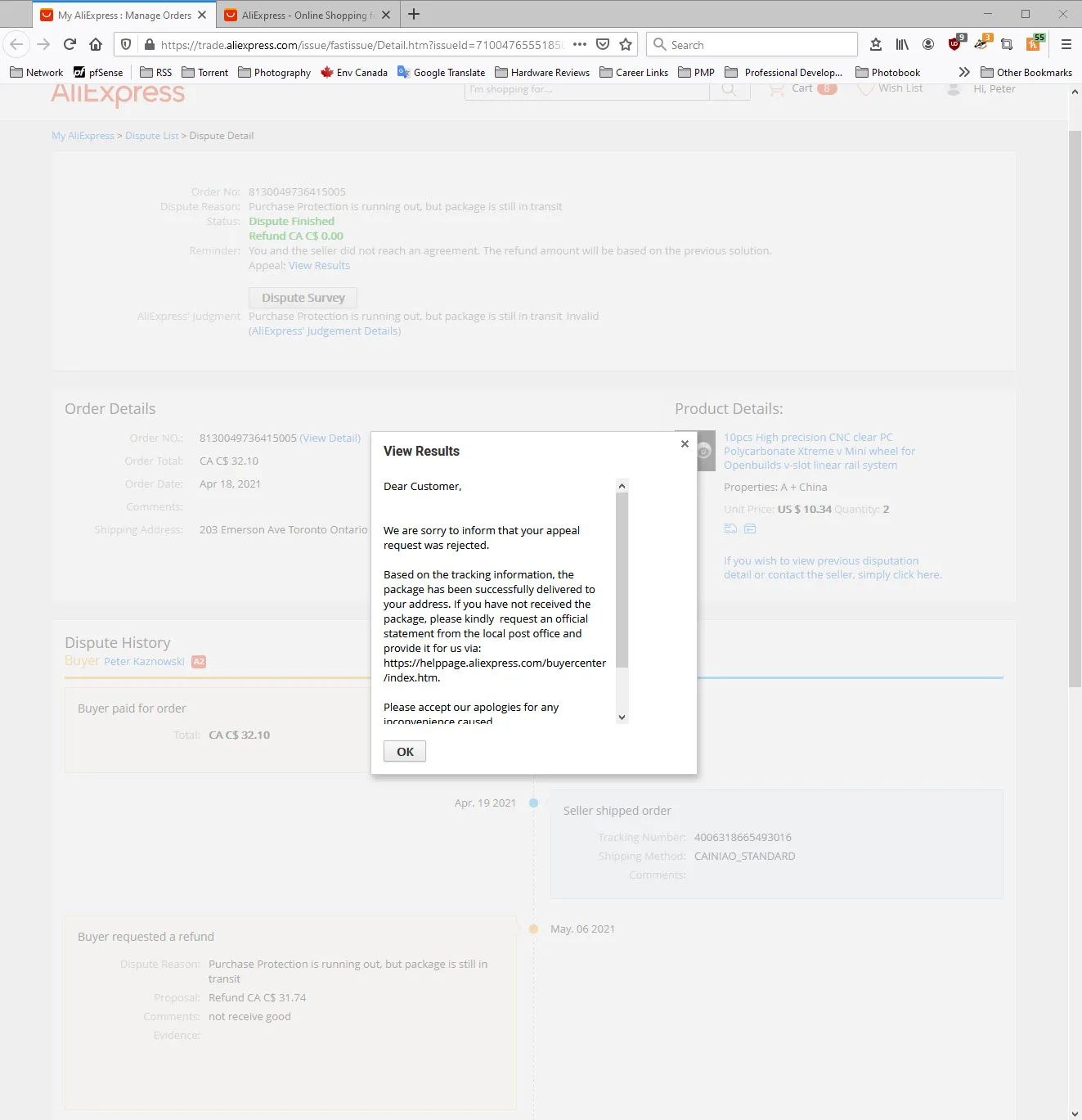Open the tracking protection shield in address bar
Screen dimensions: 1082x1120
pos(126,44)
